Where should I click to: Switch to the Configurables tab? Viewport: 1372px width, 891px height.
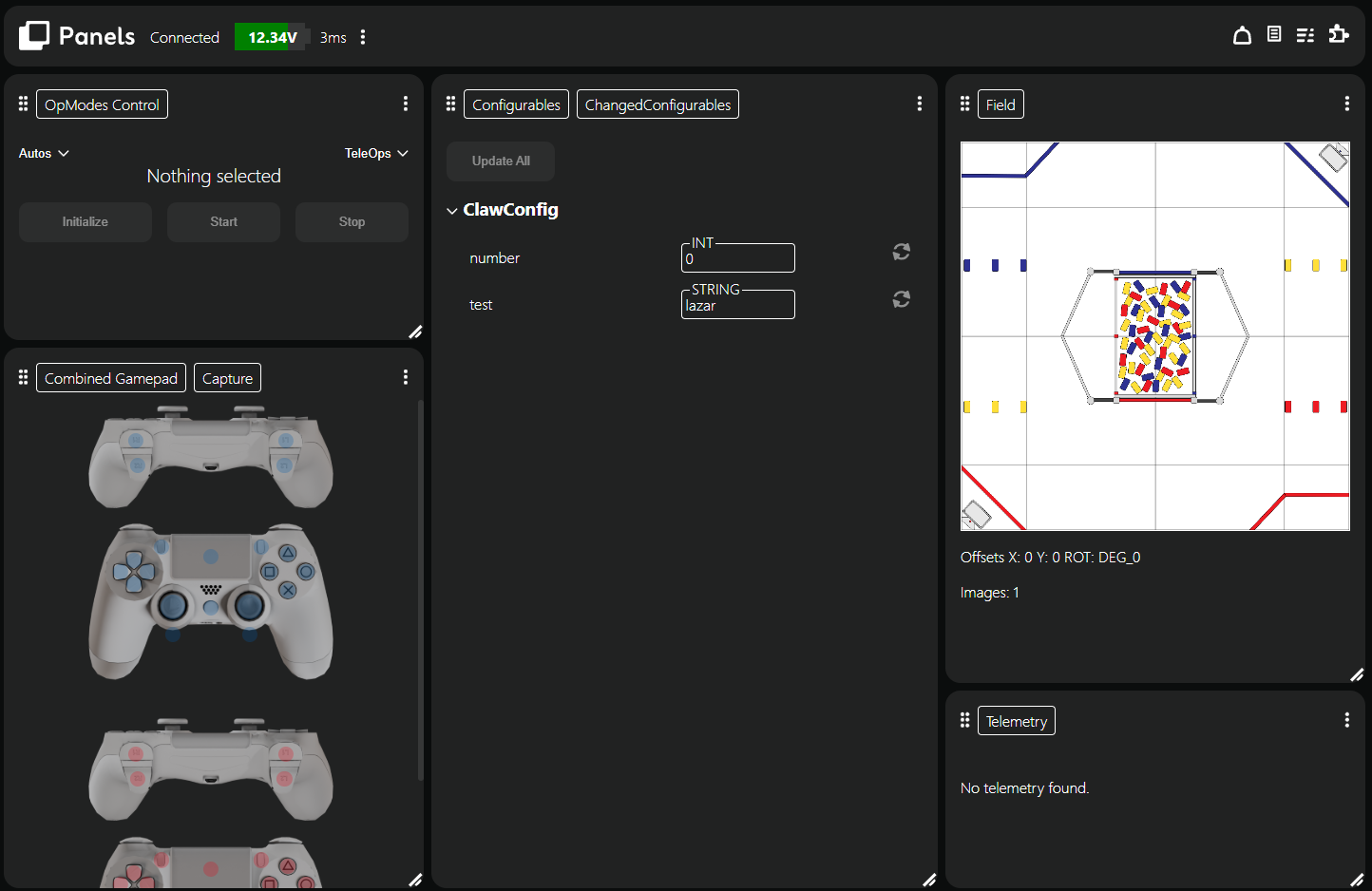[x=516, y=104]
